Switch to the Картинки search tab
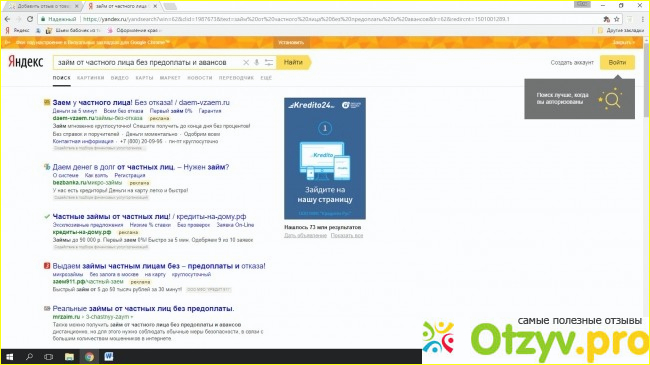650x365 pixels. click(x=90, y=78)
